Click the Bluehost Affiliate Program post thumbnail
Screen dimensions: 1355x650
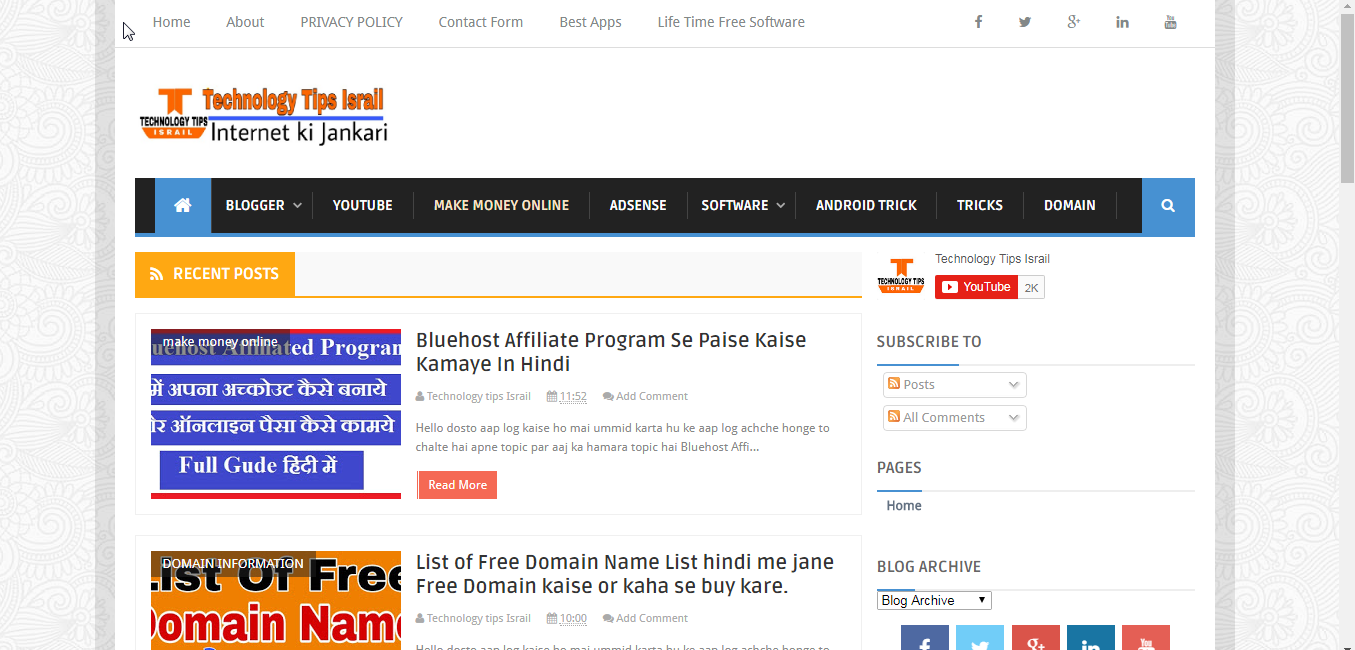point(276,414)
